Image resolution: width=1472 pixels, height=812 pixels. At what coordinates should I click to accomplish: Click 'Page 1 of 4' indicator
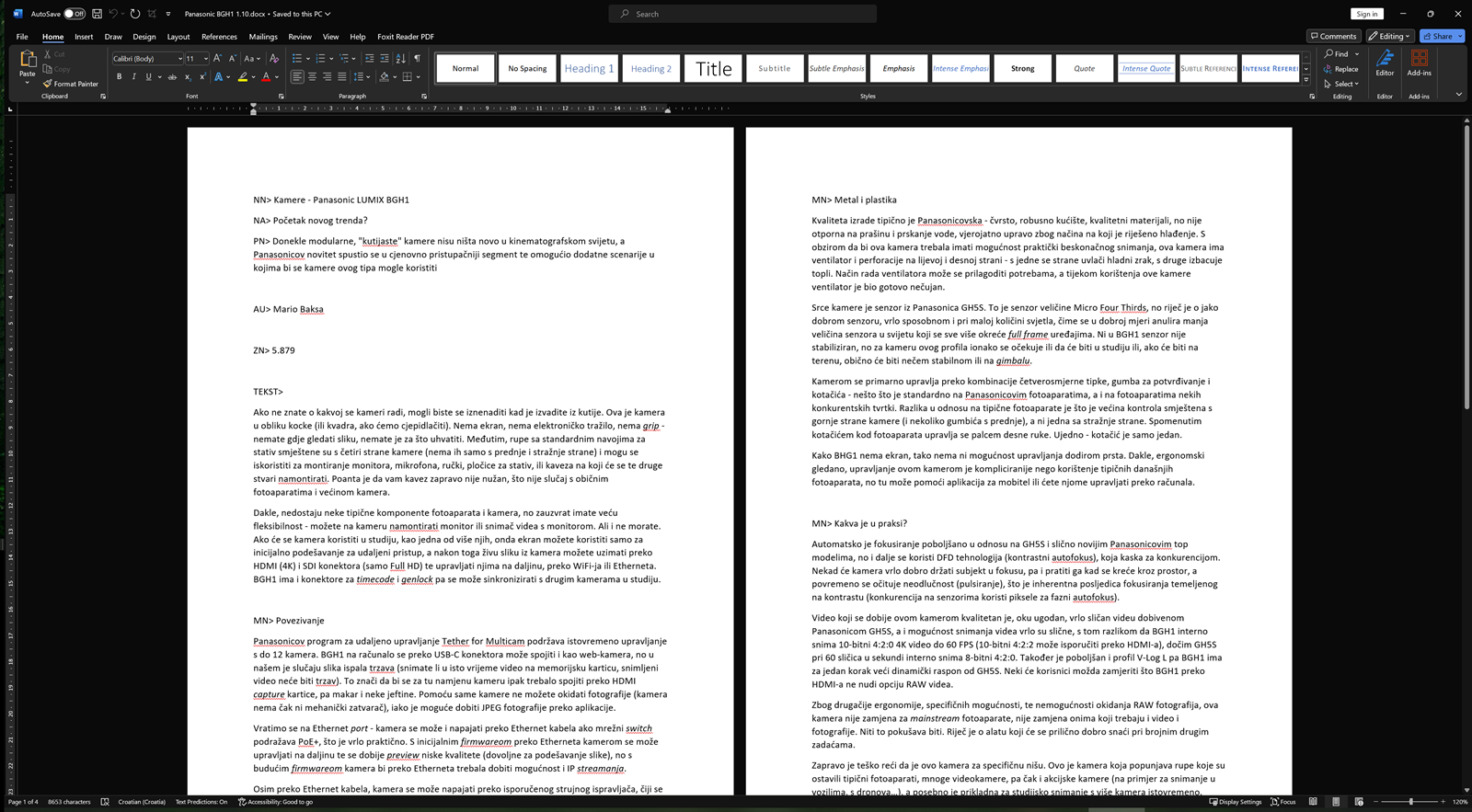point(23,802)
